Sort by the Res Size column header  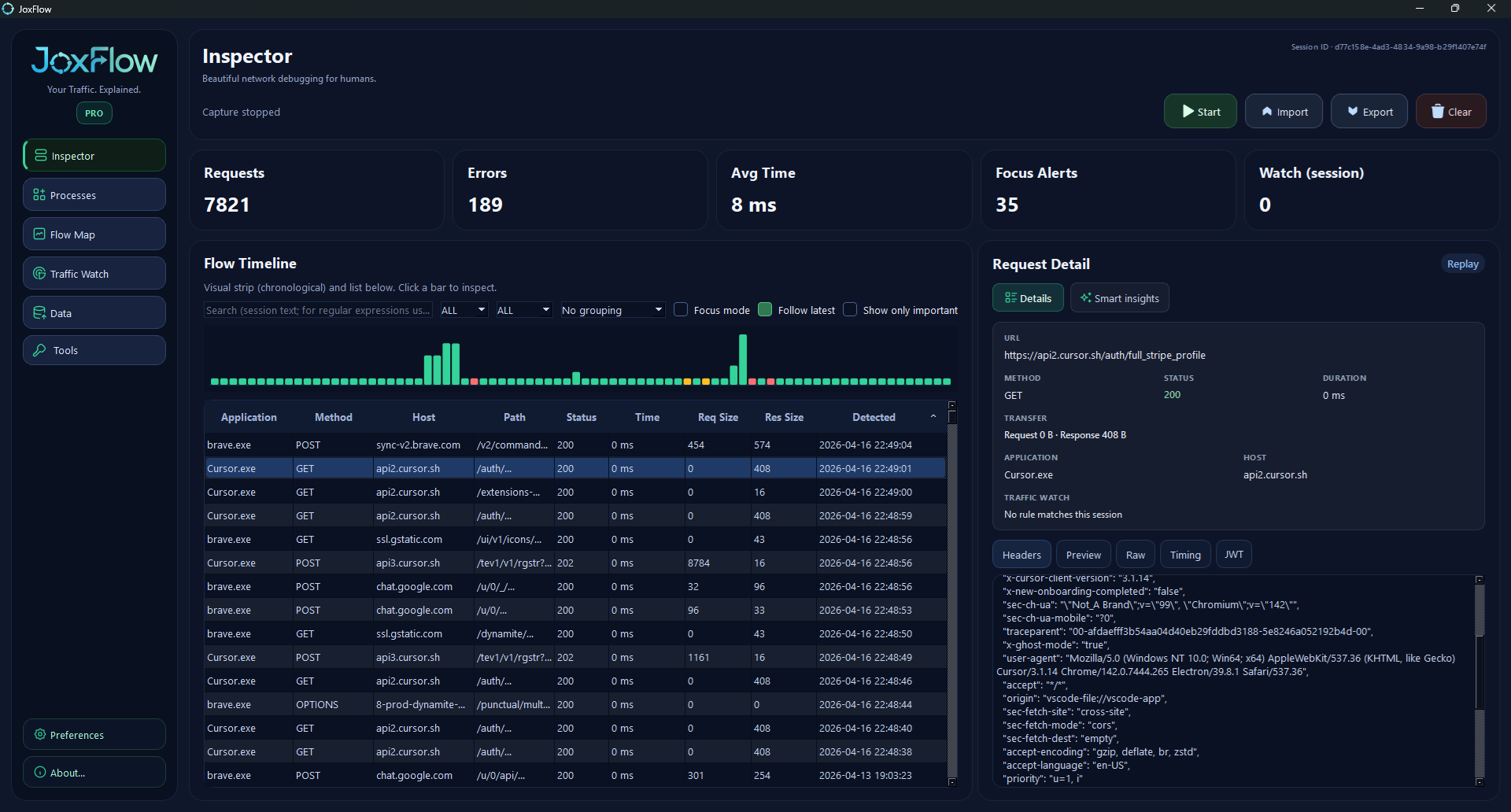pos(784,417)
